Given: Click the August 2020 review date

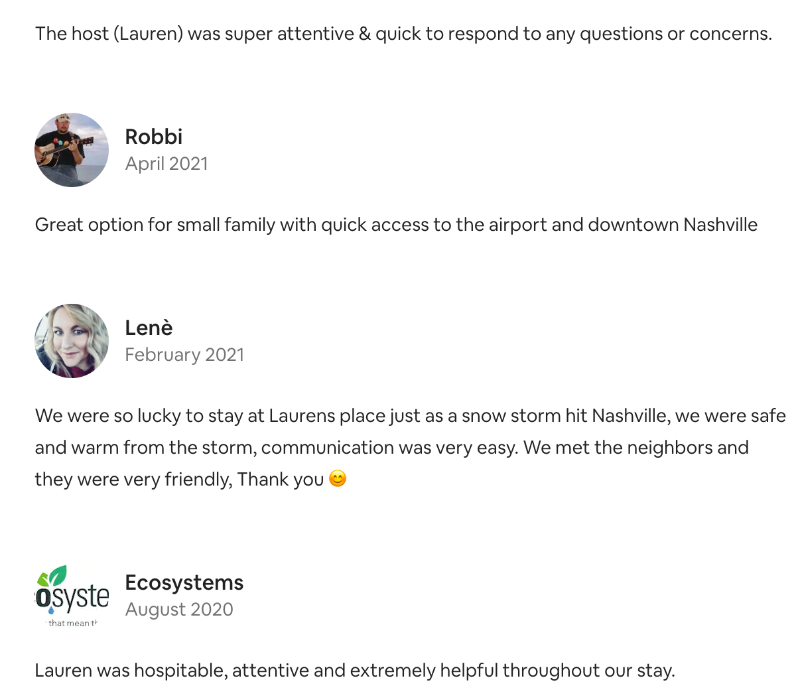Looking at the screenshot, I should [179, 609].
